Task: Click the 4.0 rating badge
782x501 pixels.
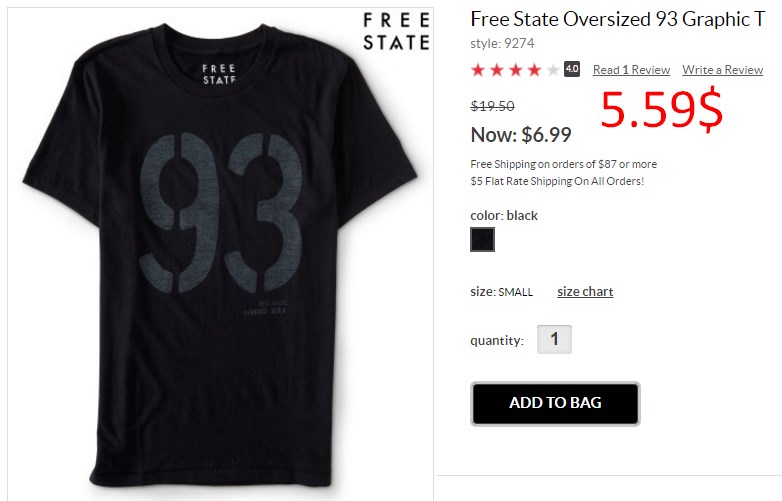Action: coord(572,69)
